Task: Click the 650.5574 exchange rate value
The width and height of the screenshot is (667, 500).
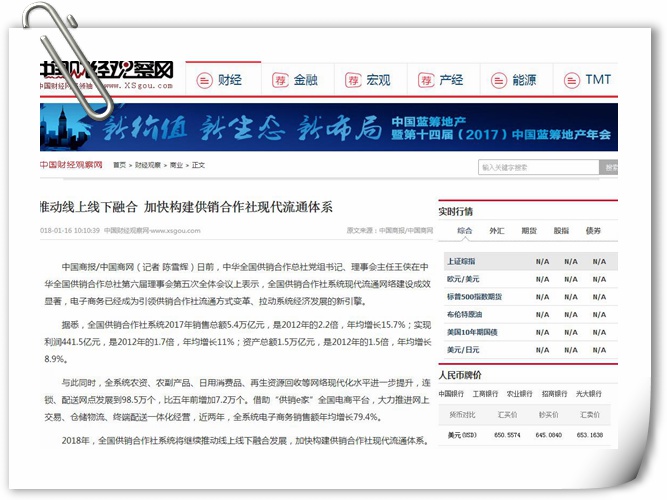Action: [x=507, y=435]
